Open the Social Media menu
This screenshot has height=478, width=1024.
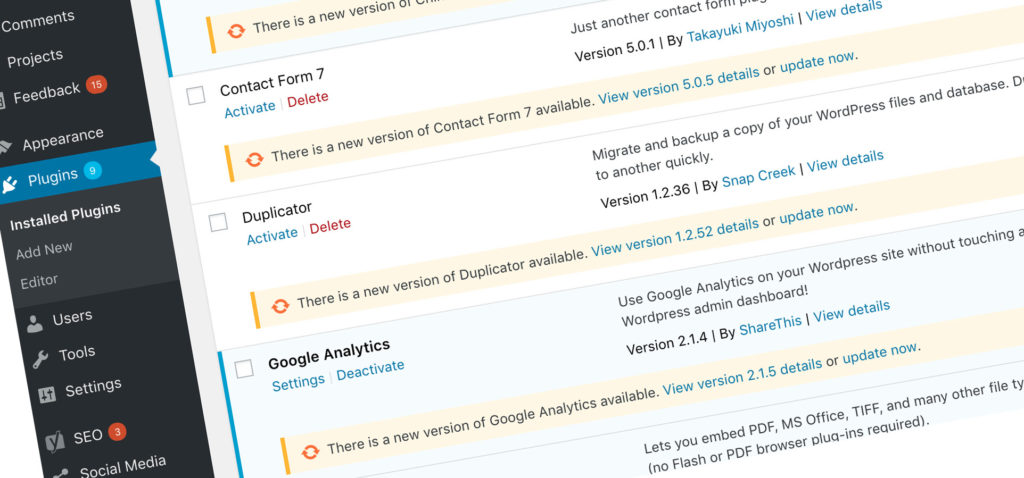click(x=123, y=468)
